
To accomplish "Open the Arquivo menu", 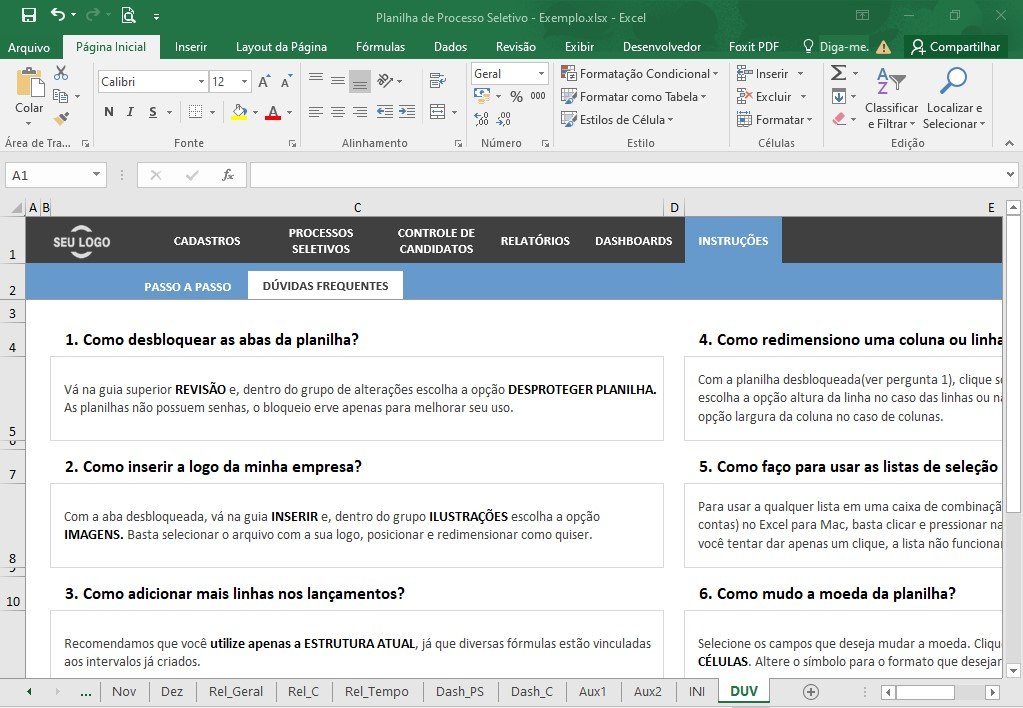I will click(x=29, y=47).
